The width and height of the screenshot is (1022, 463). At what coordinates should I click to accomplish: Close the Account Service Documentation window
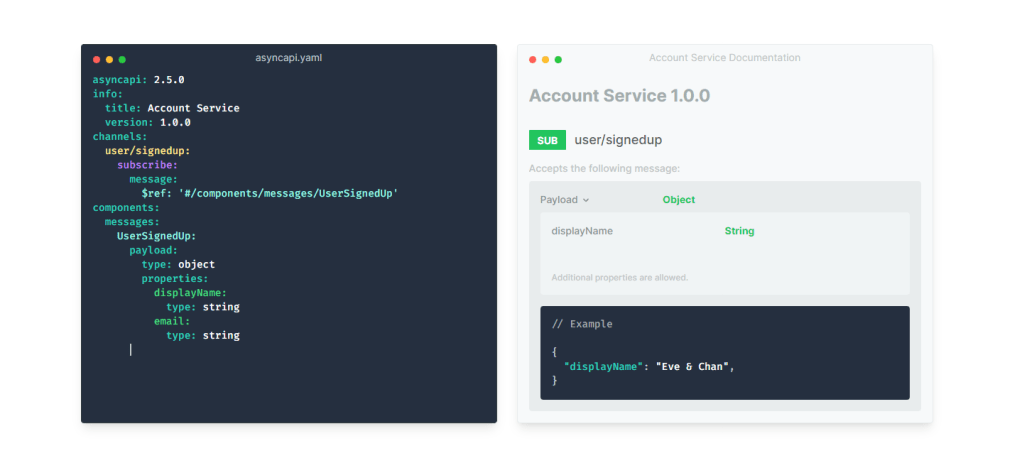tap(533, 60)
